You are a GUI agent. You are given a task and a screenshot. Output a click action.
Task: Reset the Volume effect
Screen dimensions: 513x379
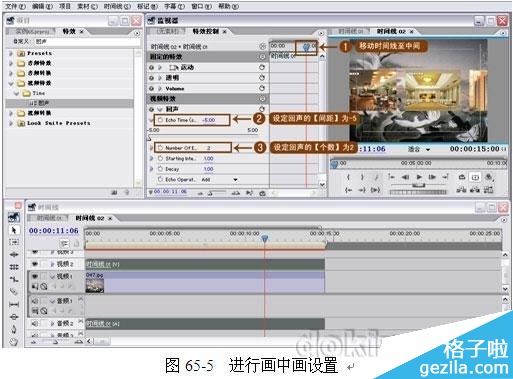(262, 88)
